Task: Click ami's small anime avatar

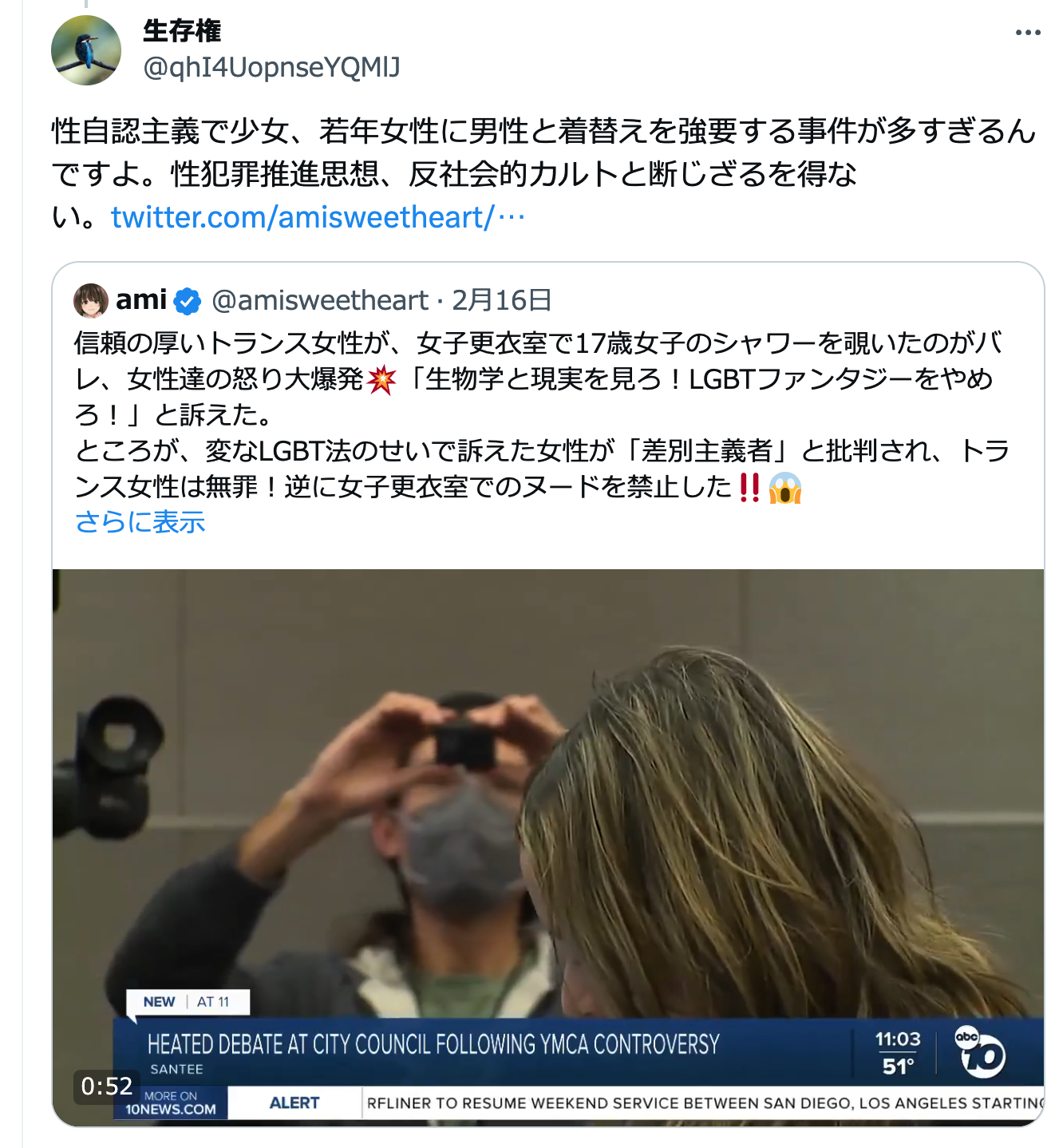Action: (x=91, y=301)
